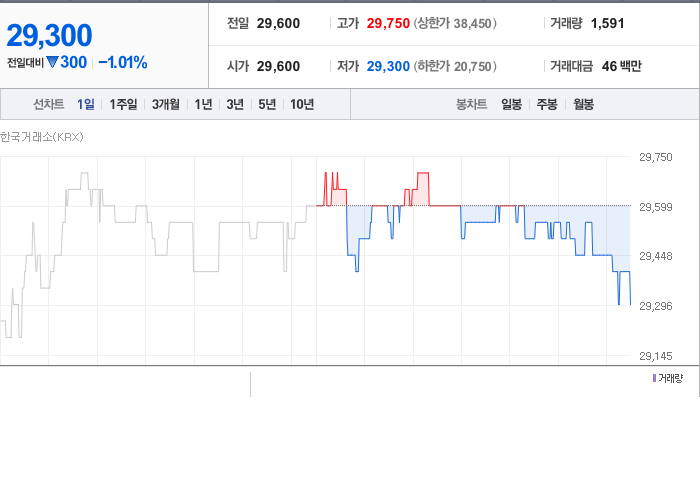Switch to 일봉 candle chart
The image size is (700, 490).
(x=511, y=104)
